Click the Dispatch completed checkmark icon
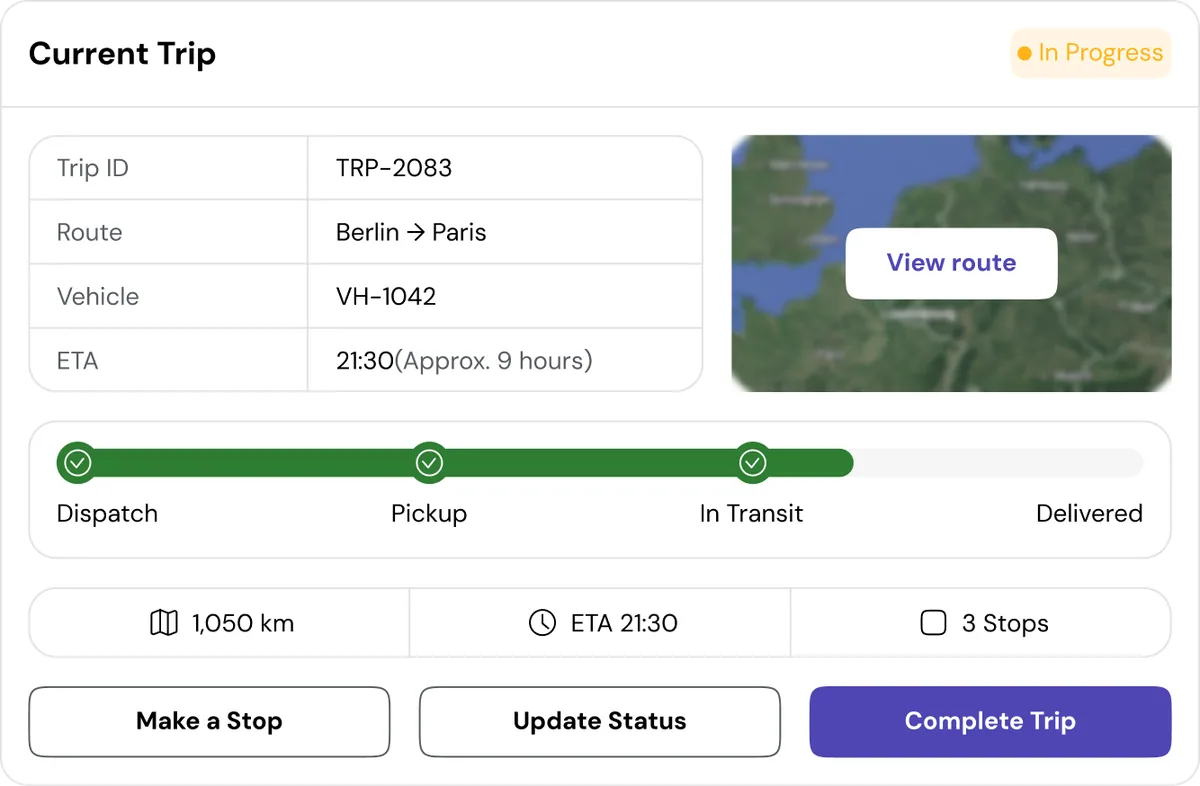Image resolution: width=1200 pixels, height=786 pixels. (x=77, y=463)
